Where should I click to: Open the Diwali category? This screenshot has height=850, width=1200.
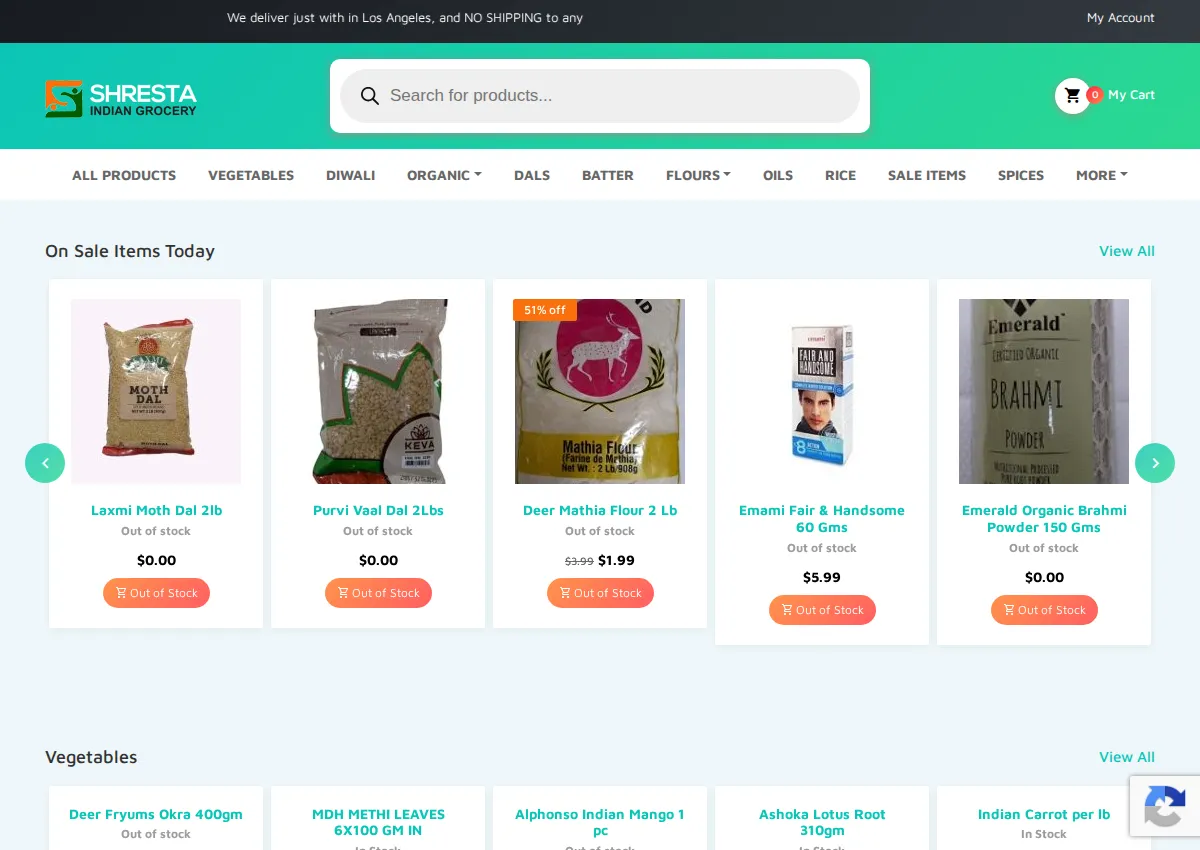pyautogui.click(x=350, y=175)
